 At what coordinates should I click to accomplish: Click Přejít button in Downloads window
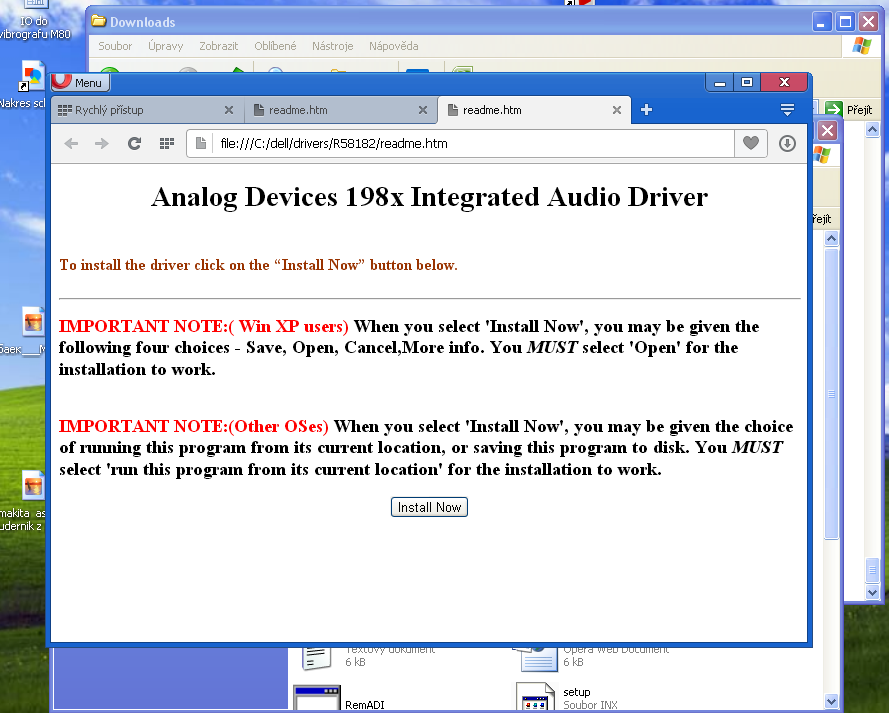[849, 109]
